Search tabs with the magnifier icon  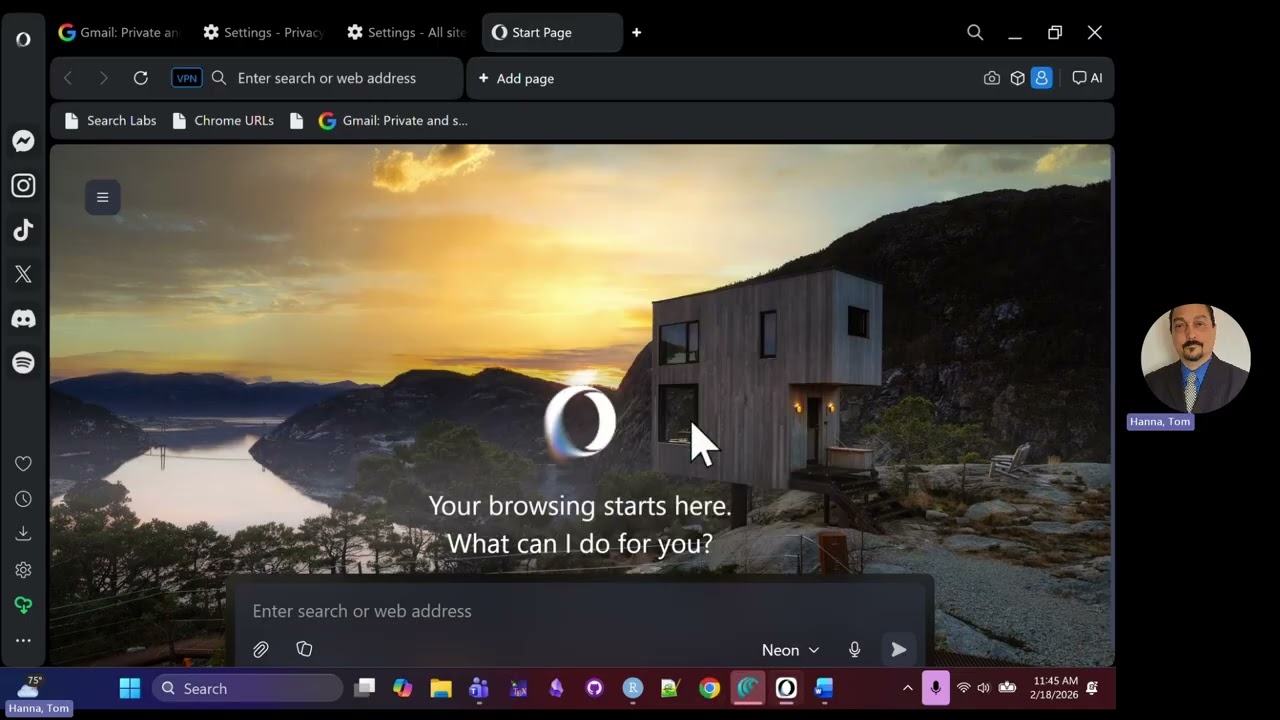975,32
